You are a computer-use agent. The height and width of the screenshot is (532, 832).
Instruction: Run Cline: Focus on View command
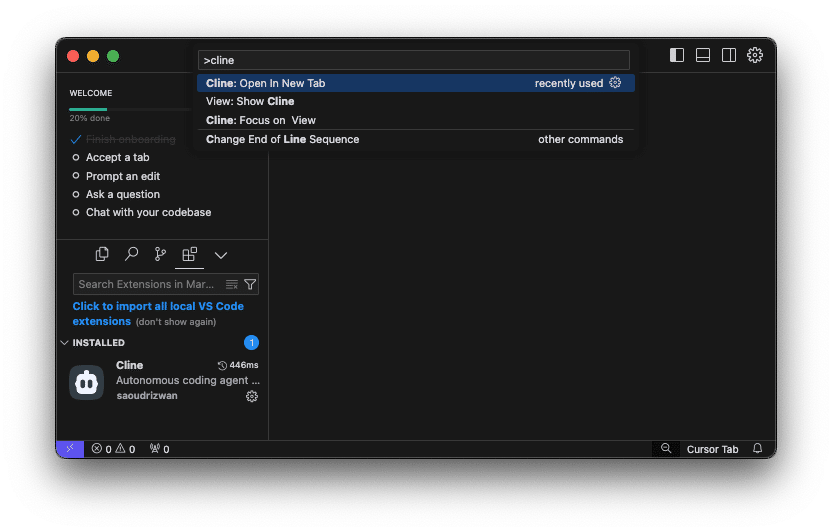tap(415, 120)
